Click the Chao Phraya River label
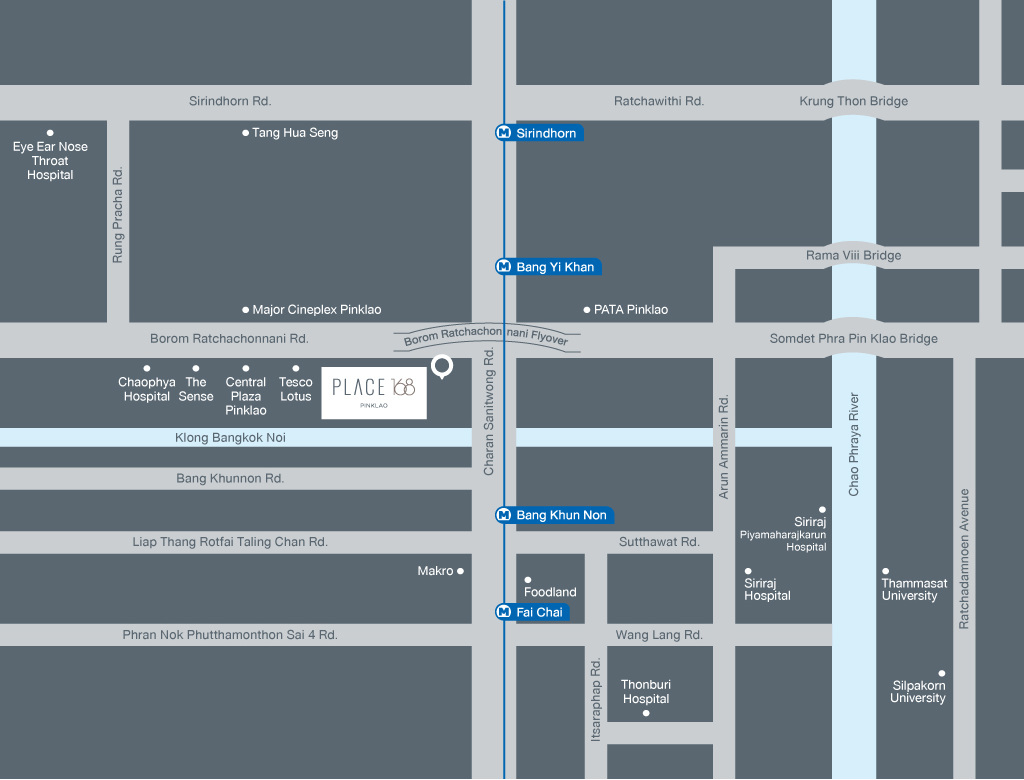 pos(854,444)
